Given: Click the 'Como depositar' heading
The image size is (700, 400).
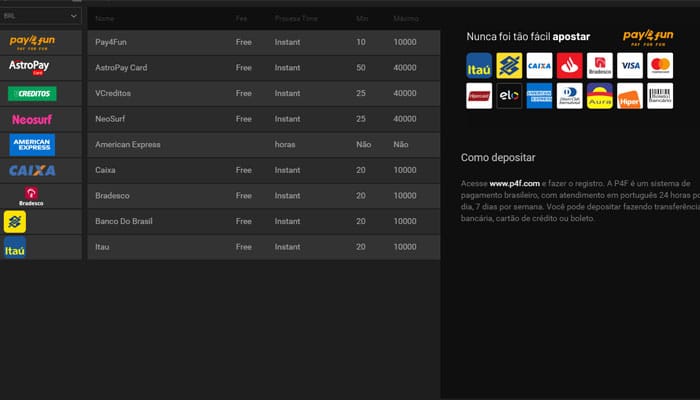Looking at the screenshot, I should tap(498, 158).
